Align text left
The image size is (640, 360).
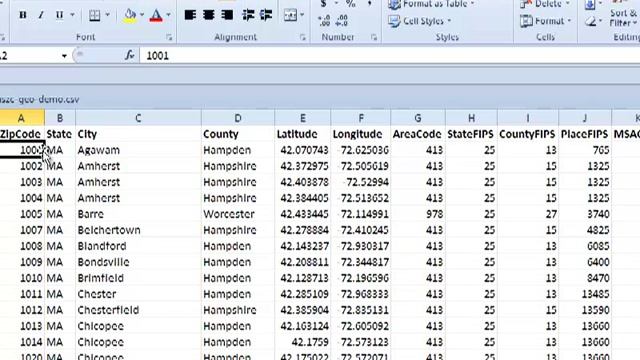190,16
